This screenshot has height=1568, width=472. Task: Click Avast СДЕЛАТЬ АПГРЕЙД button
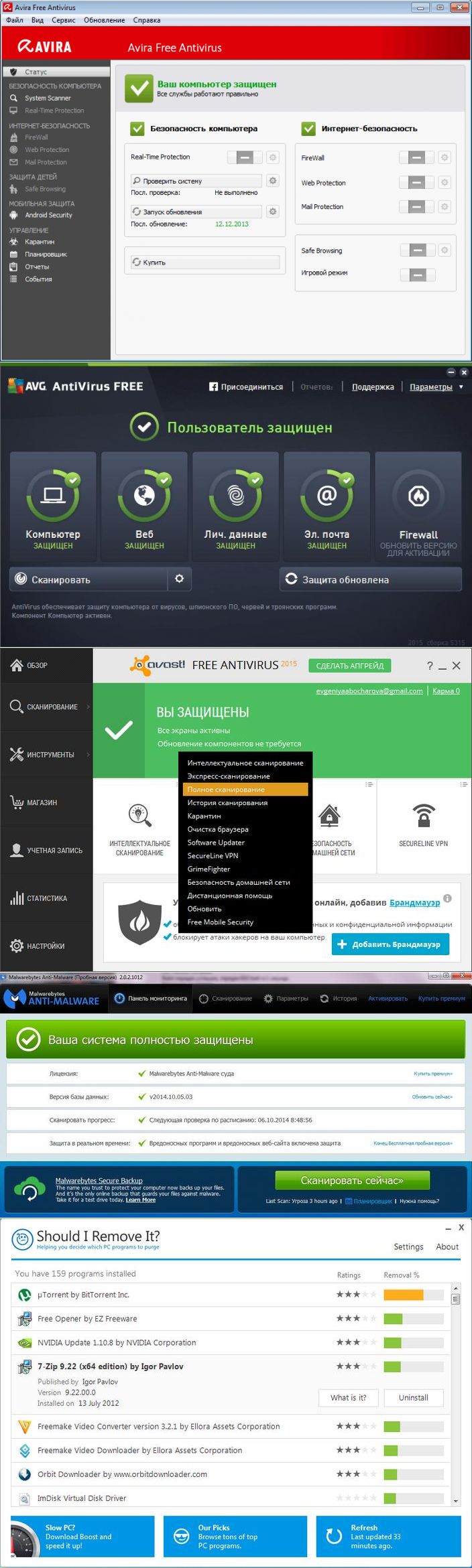click(x=350, y=665)
